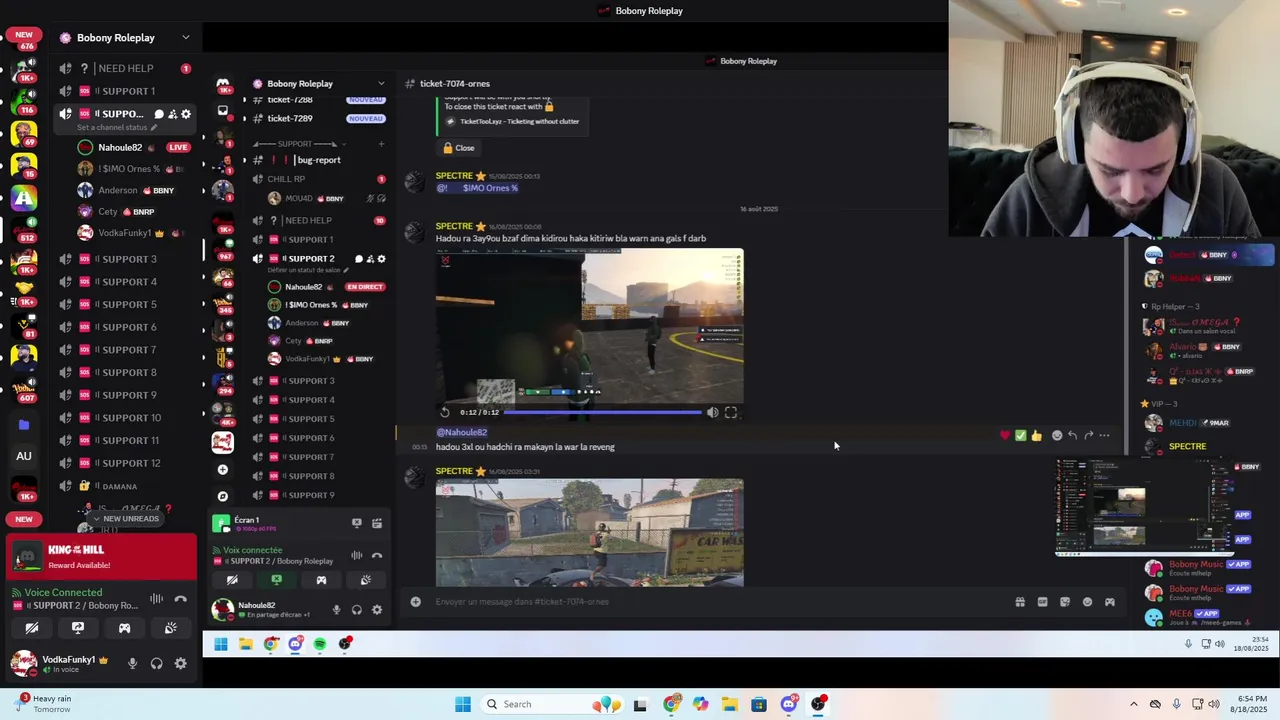The width and height of the screenshot is (1280, 720).
Task: Open inner user settings beside Nahoule82
Action: click(x=377, y=610)
